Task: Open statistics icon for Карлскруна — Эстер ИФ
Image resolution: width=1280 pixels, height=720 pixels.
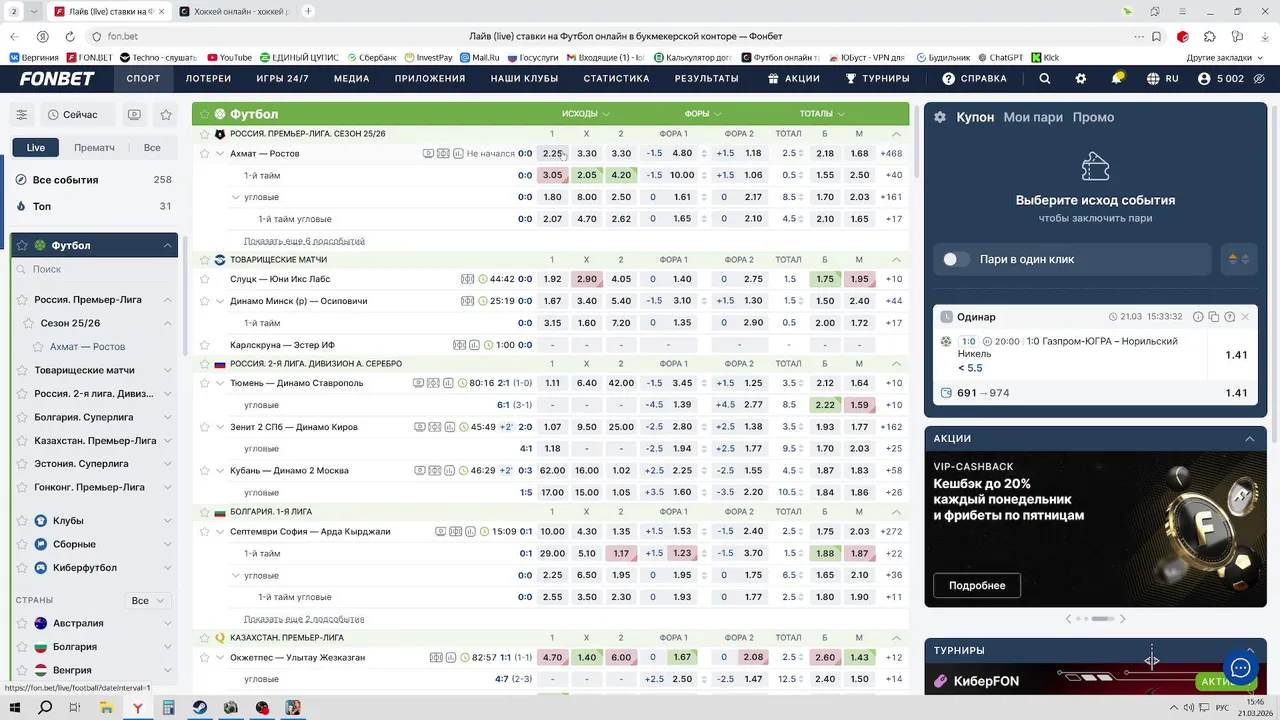Action: [x=474, y=345]
